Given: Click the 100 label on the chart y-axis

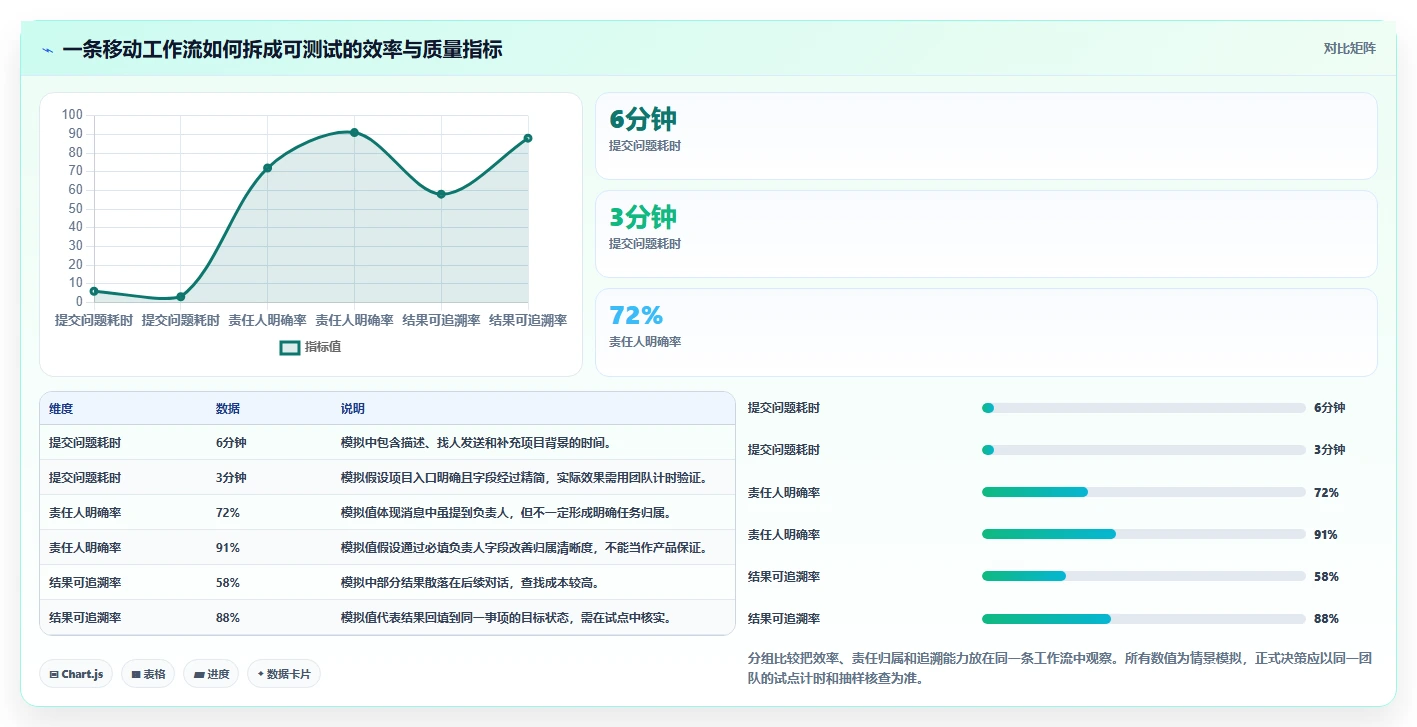Looking at the screenshot, I should tap(72, 115).
